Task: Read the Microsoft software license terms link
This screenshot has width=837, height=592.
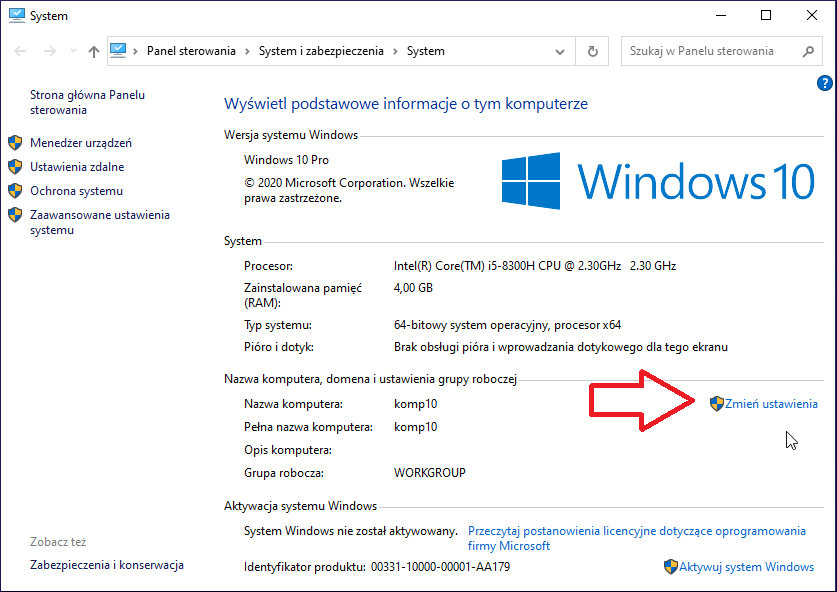Action: coord(636,539)
